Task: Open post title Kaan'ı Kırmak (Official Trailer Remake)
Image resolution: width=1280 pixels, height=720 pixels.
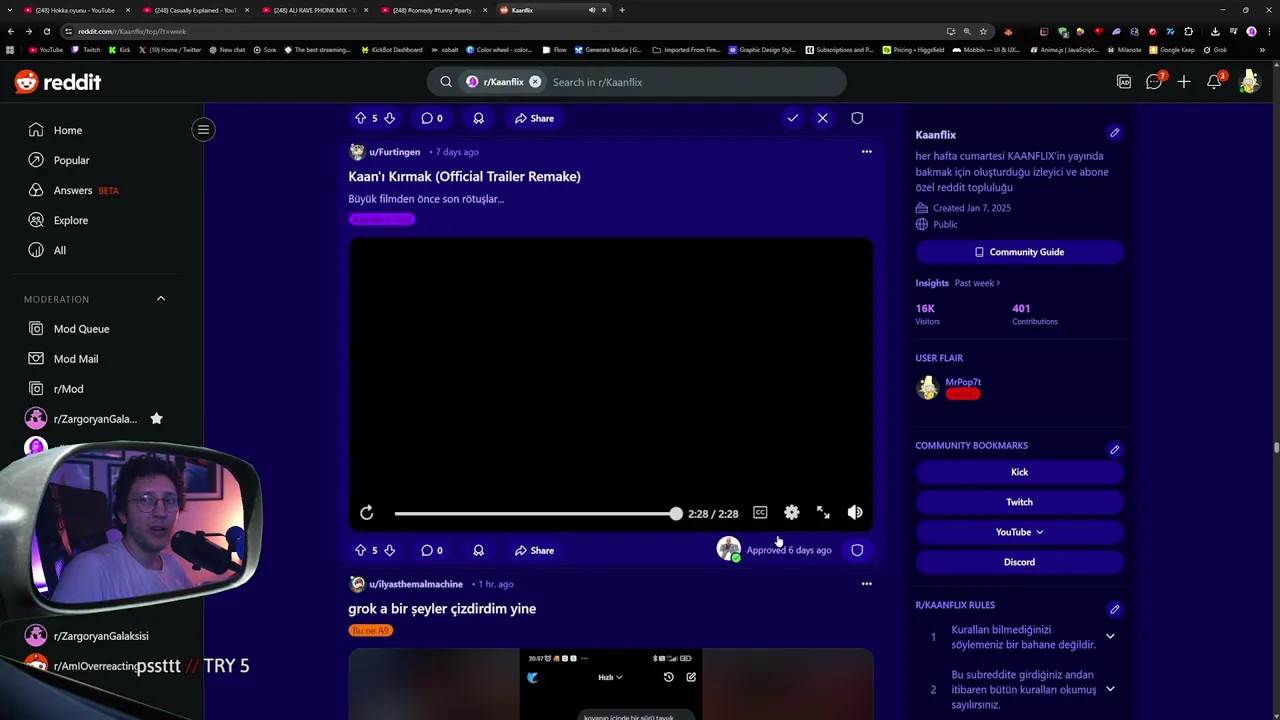Action: point(464,176)
